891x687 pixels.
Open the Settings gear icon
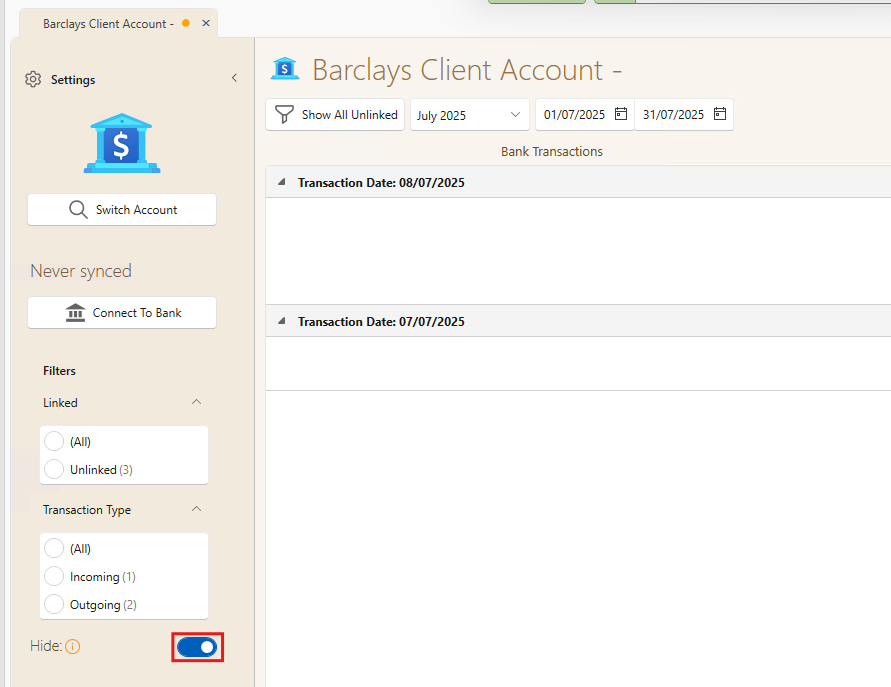click(33, 80)
